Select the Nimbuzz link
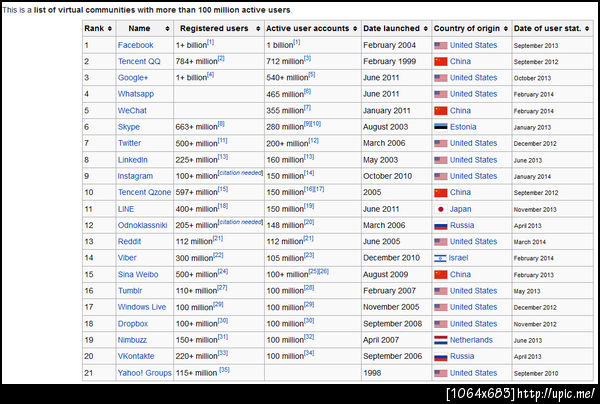Screen dimensions: 600x404 tap(132, 340)
